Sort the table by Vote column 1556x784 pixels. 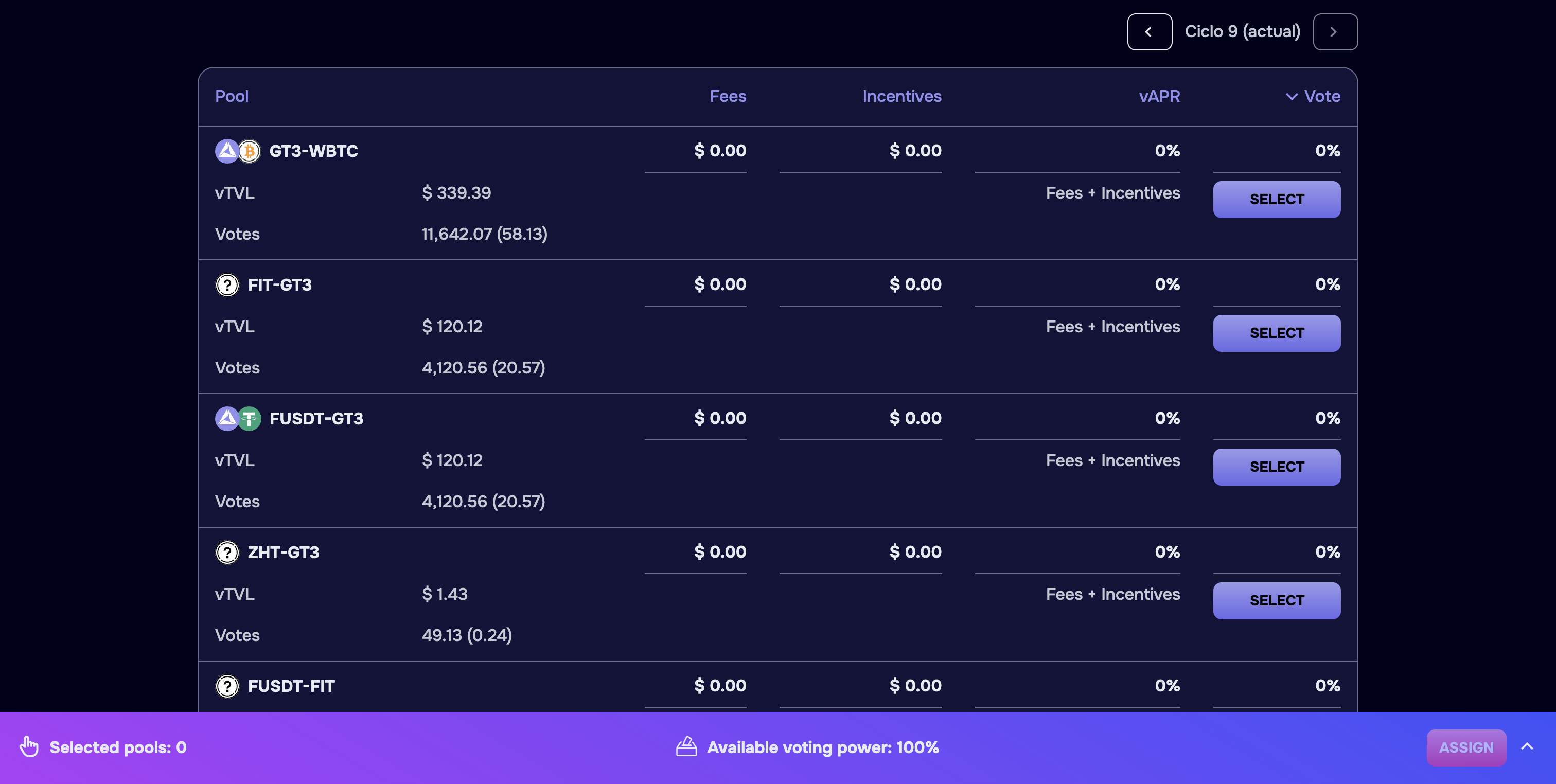click(1313, 97)
